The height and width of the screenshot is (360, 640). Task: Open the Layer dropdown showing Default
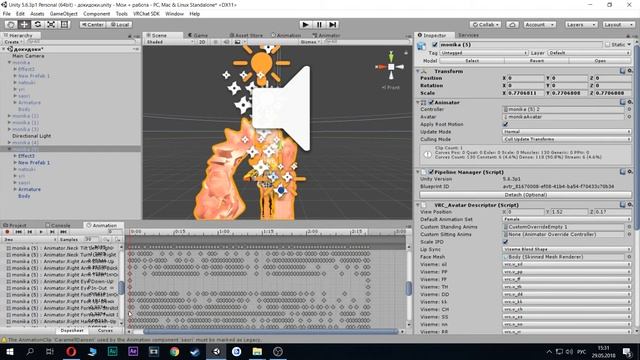point(589,53)
